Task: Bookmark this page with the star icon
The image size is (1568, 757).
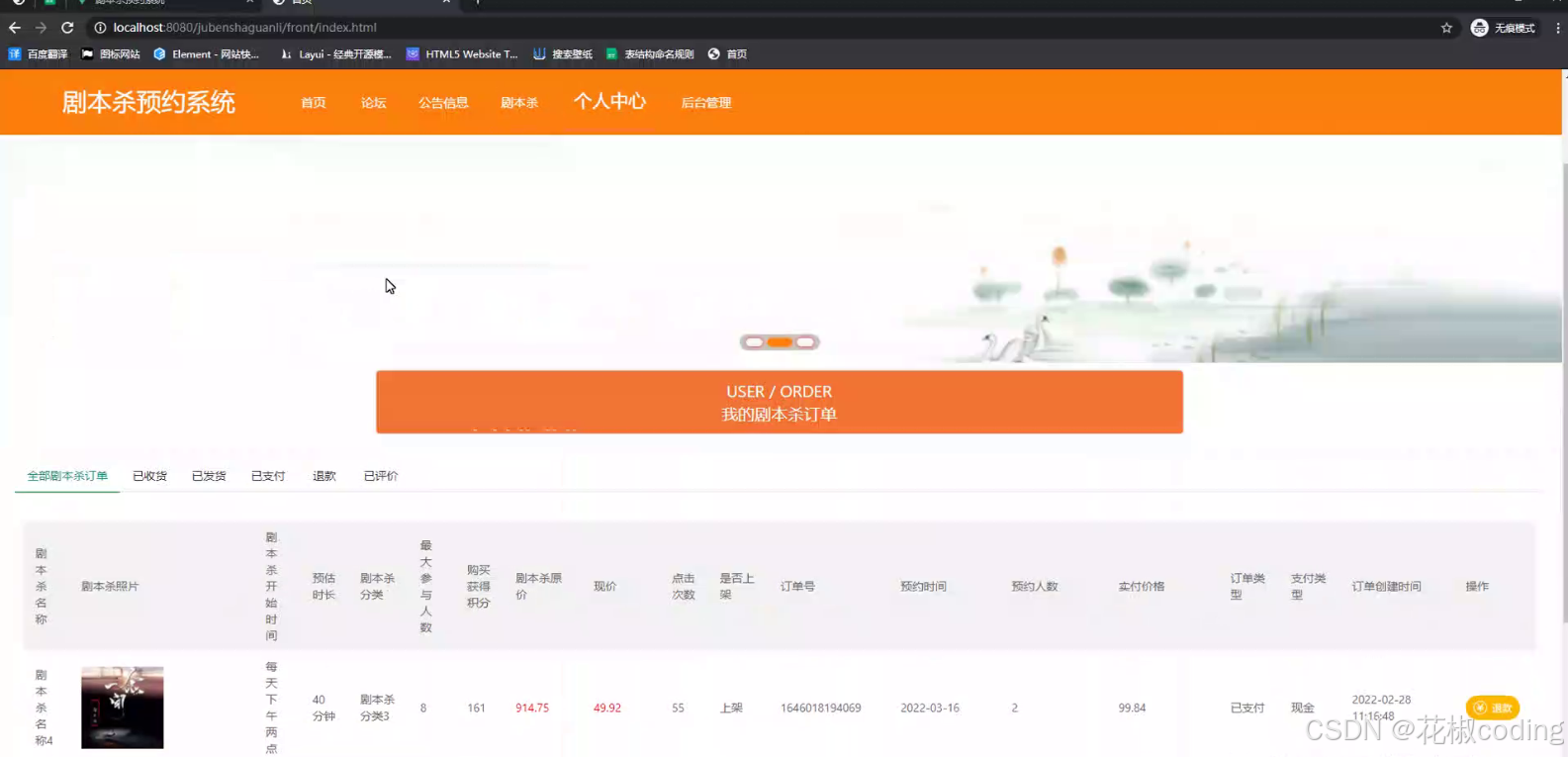Action: point(1446,28)
